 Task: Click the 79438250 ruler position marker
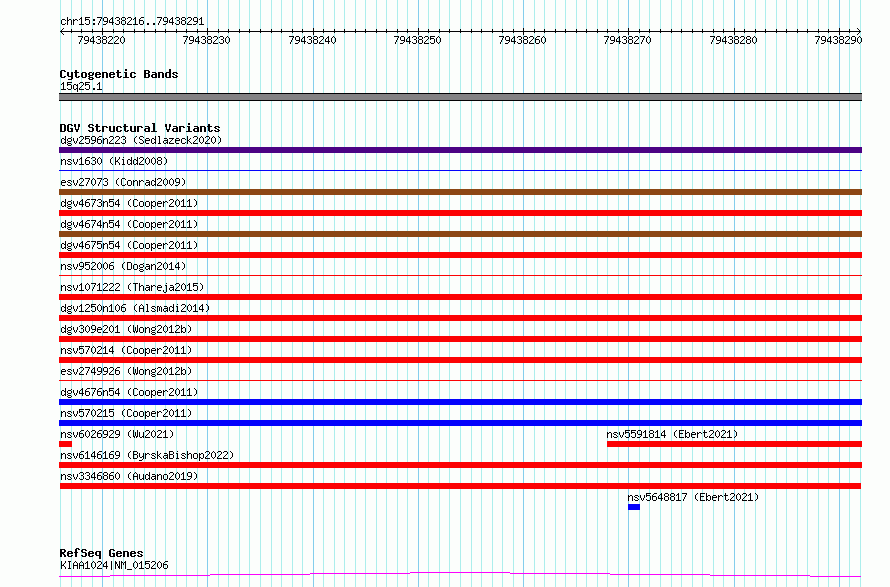pyautogui.click(x=417, y=40)
